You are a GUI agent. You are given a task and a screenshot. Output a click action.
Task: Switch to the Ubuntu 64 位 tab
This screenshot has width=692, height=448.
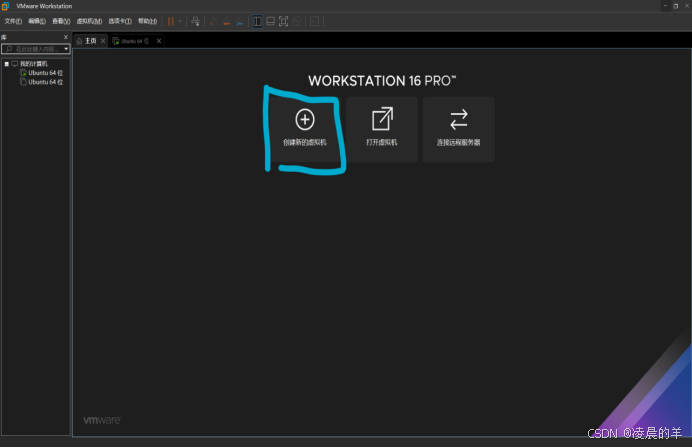click(x=131, y=41)
